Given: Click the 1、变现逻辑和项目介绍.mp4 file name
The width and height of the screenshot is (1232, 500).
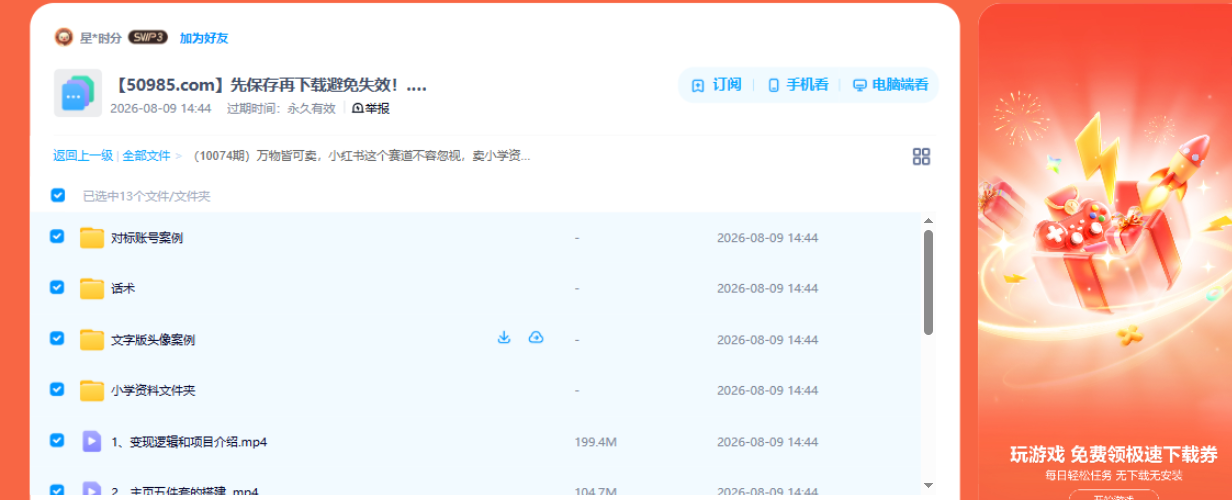Looking at the screenshot, I should tap(189, 441).
